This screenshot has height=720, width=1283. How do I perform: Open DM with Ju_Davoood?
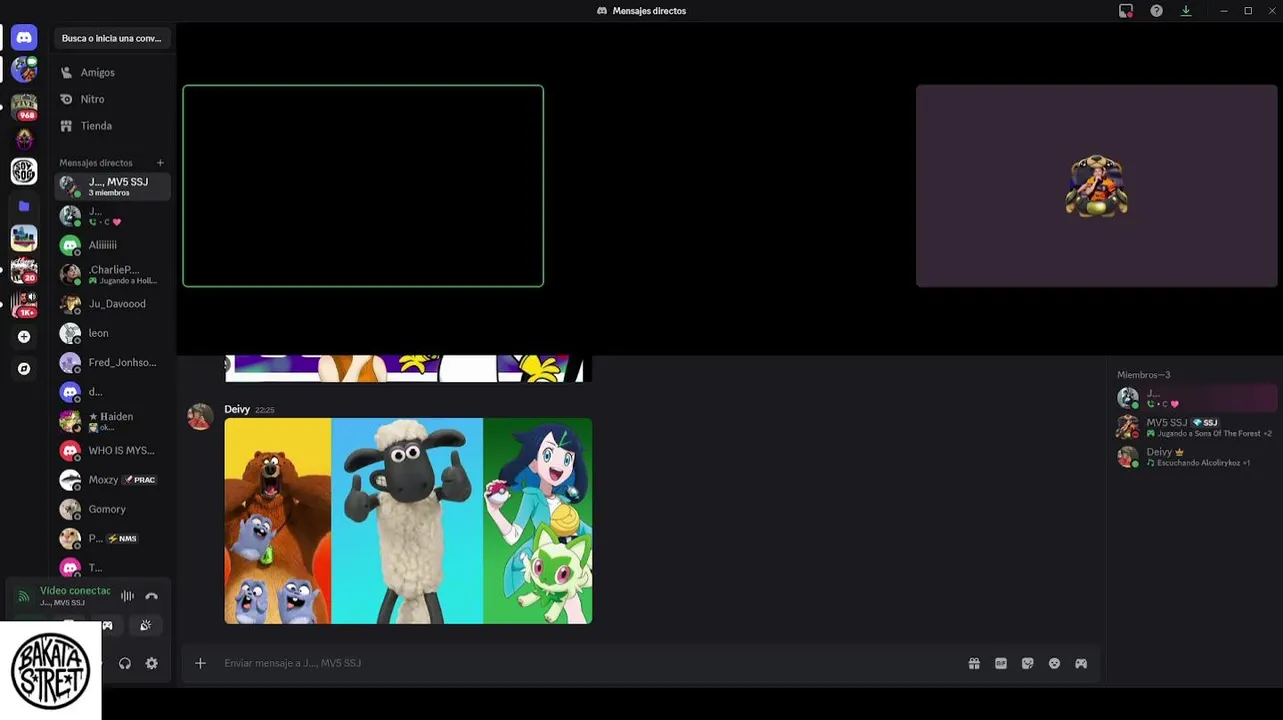112,304
